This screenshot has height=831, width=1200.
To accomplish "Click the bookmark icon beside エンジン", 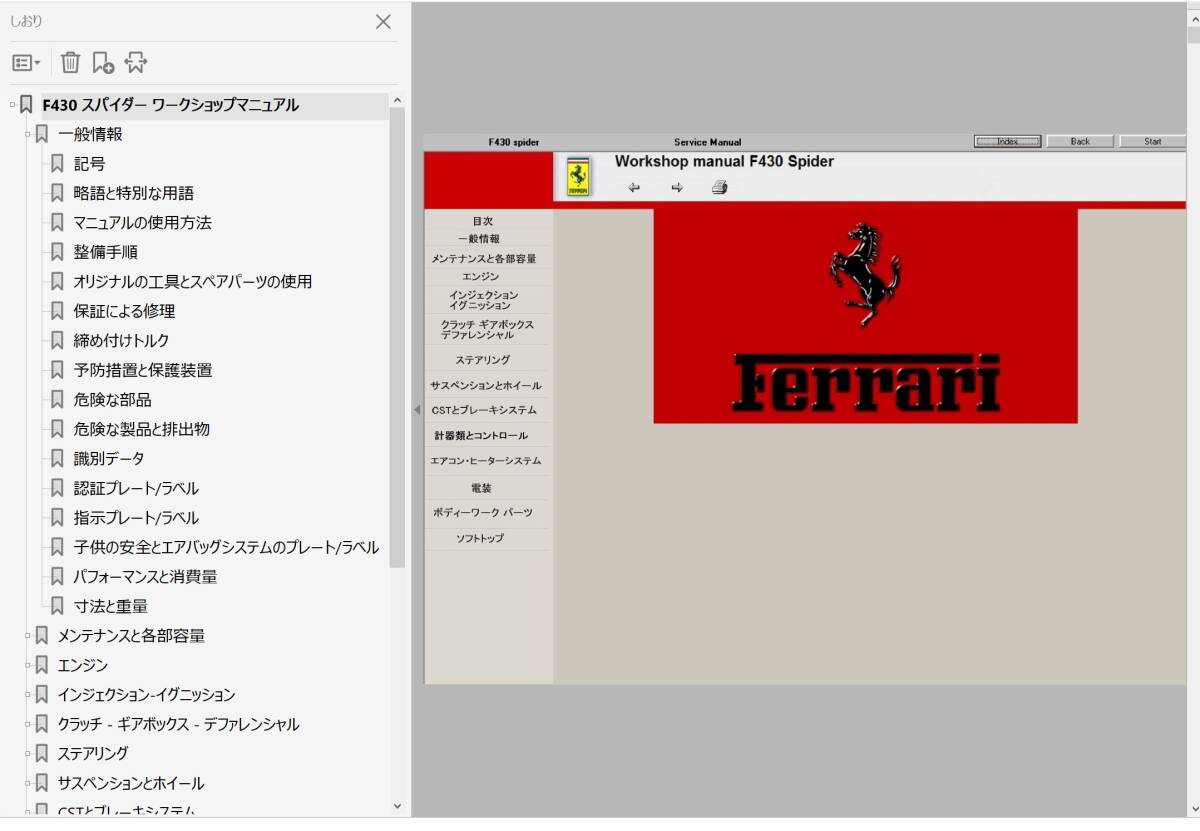I will click(42, 665).
